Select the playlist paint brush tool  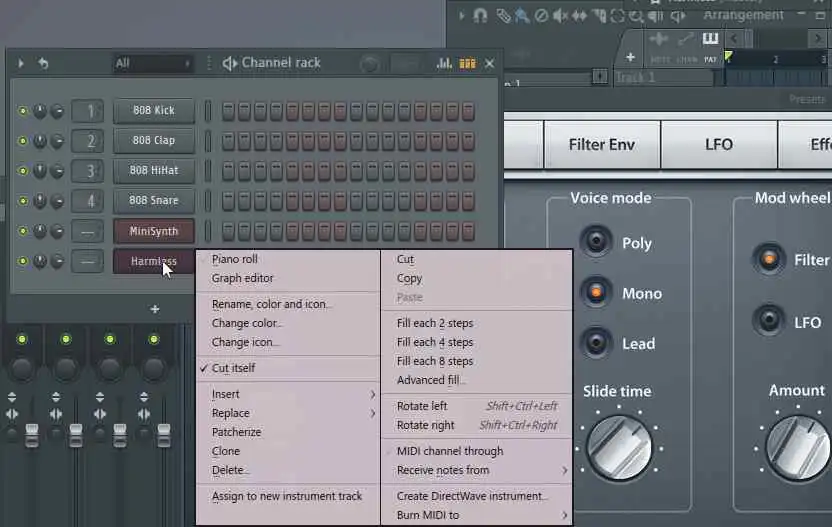522,16
